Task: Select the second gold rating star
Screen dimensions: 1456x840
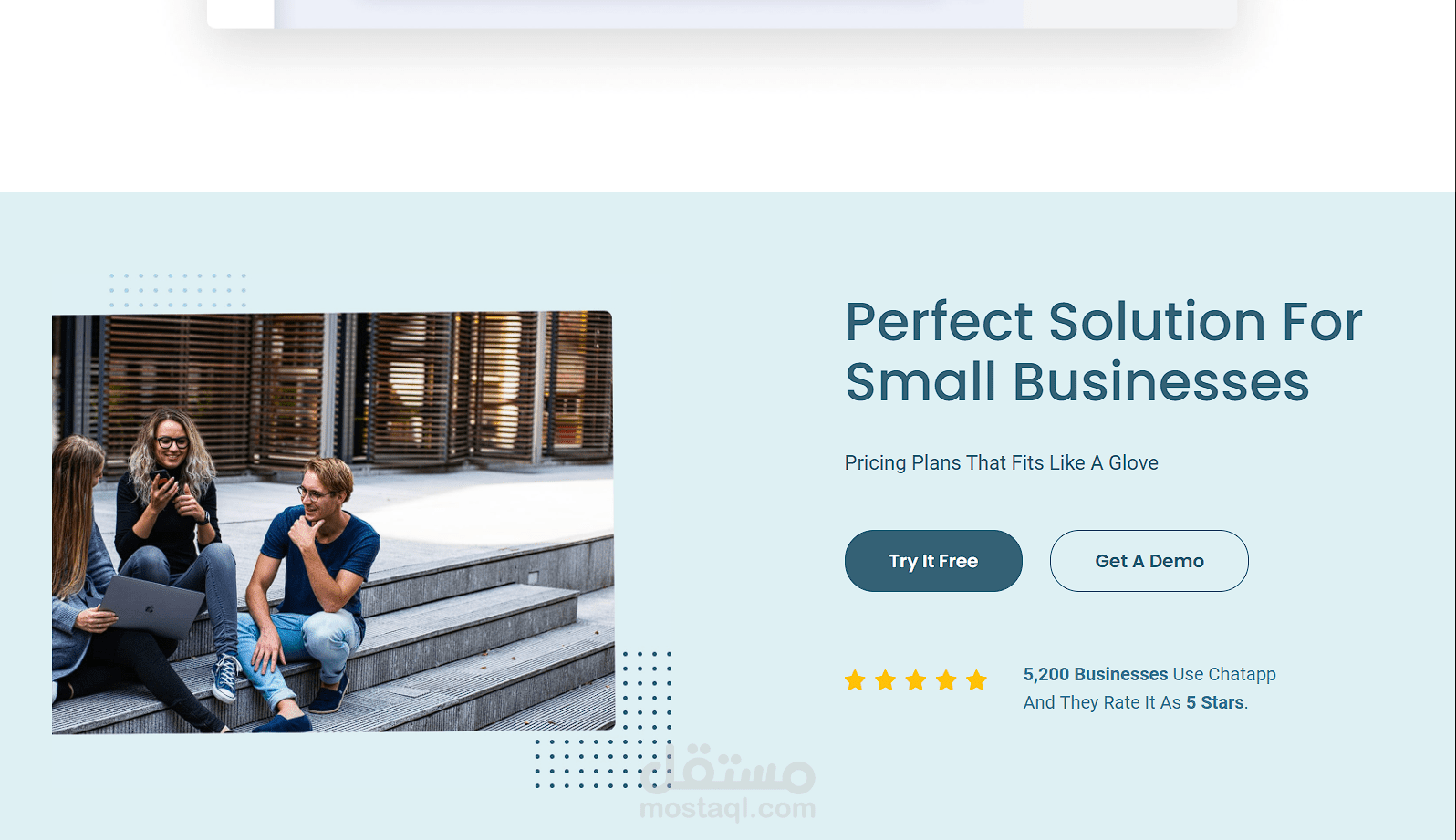Action: click(x=885, y=680)
